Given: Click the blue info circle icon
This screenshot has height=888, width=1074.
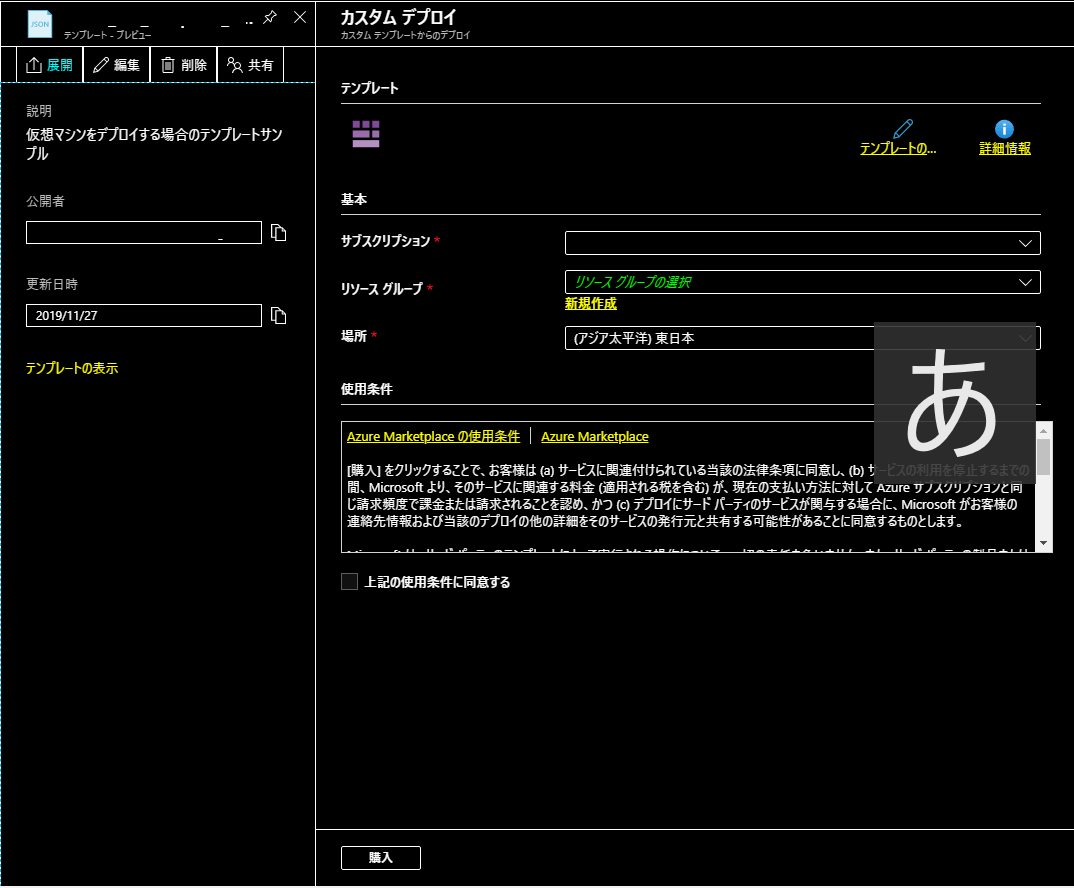Looking at the screenshot, I should pyautogui.click(x=1004, y=129).
